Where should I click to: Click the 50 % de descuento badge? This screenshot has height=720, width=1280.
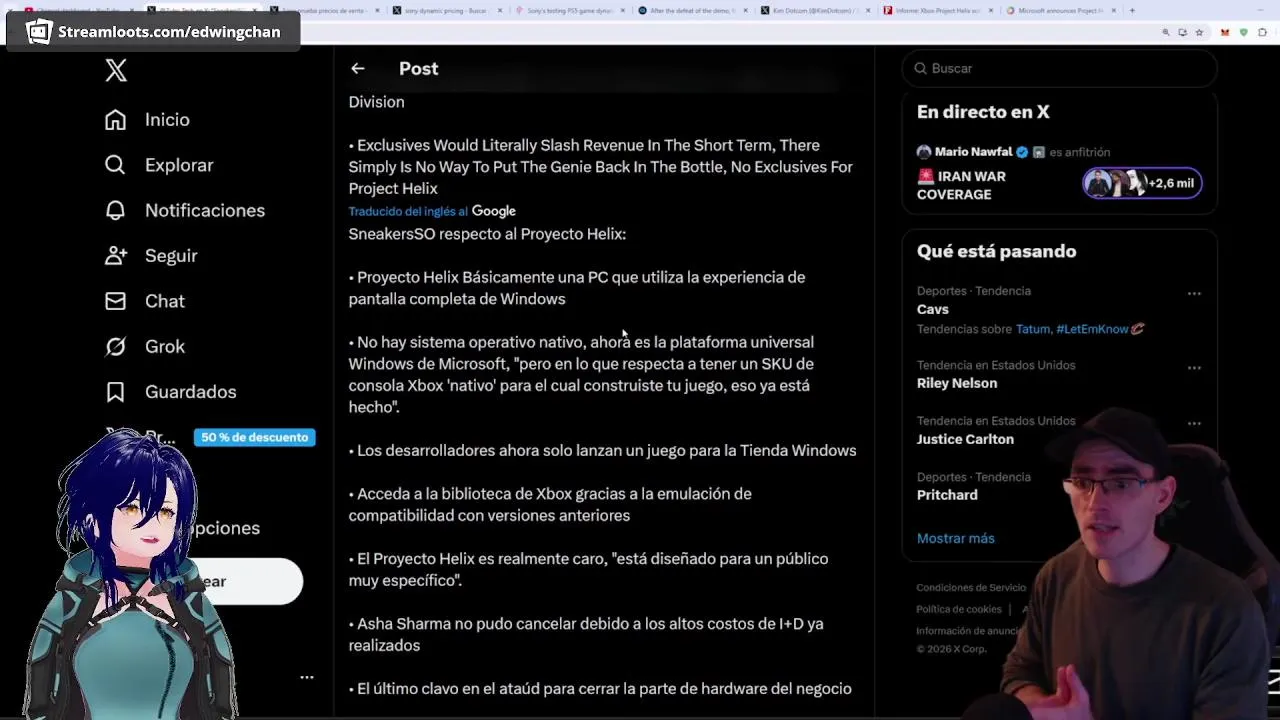(x=255, y=437)
